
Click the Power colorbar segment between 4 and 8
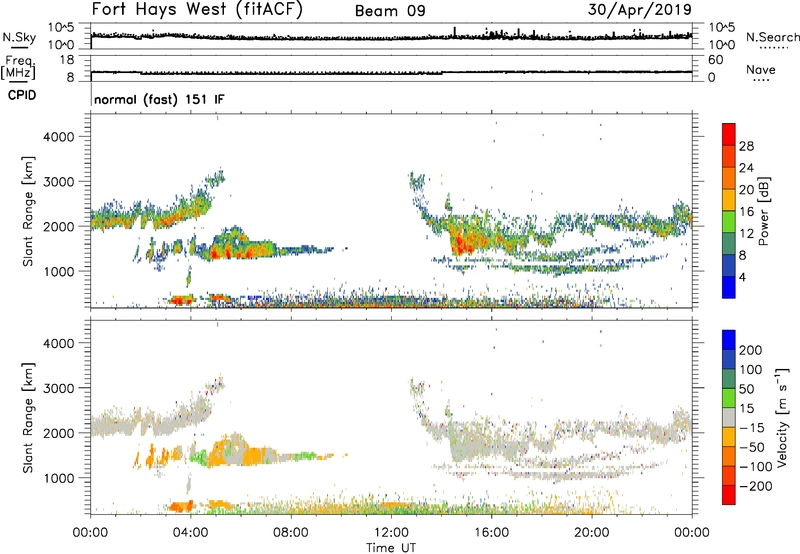click(x=729, y=266)
